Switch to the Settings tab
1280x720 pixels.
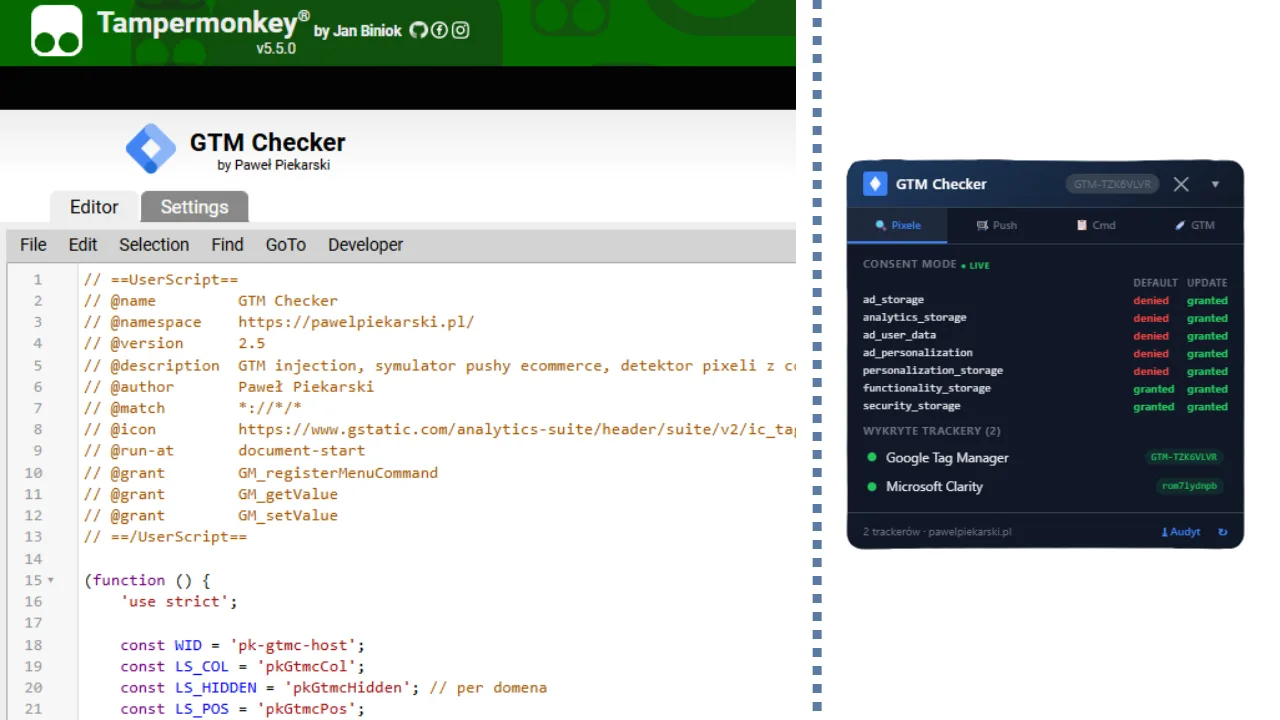194,207
